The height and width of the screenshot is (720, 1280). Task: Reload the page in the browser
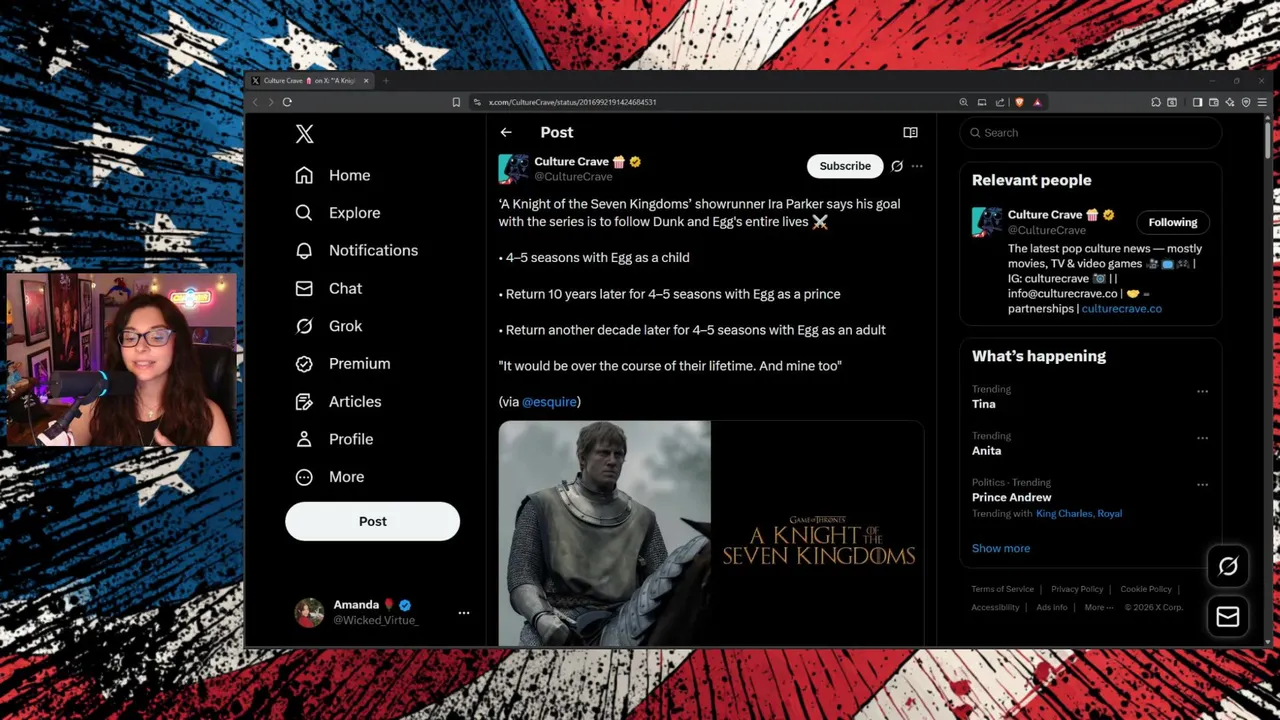pyautogui.click(x=287, y=102)
